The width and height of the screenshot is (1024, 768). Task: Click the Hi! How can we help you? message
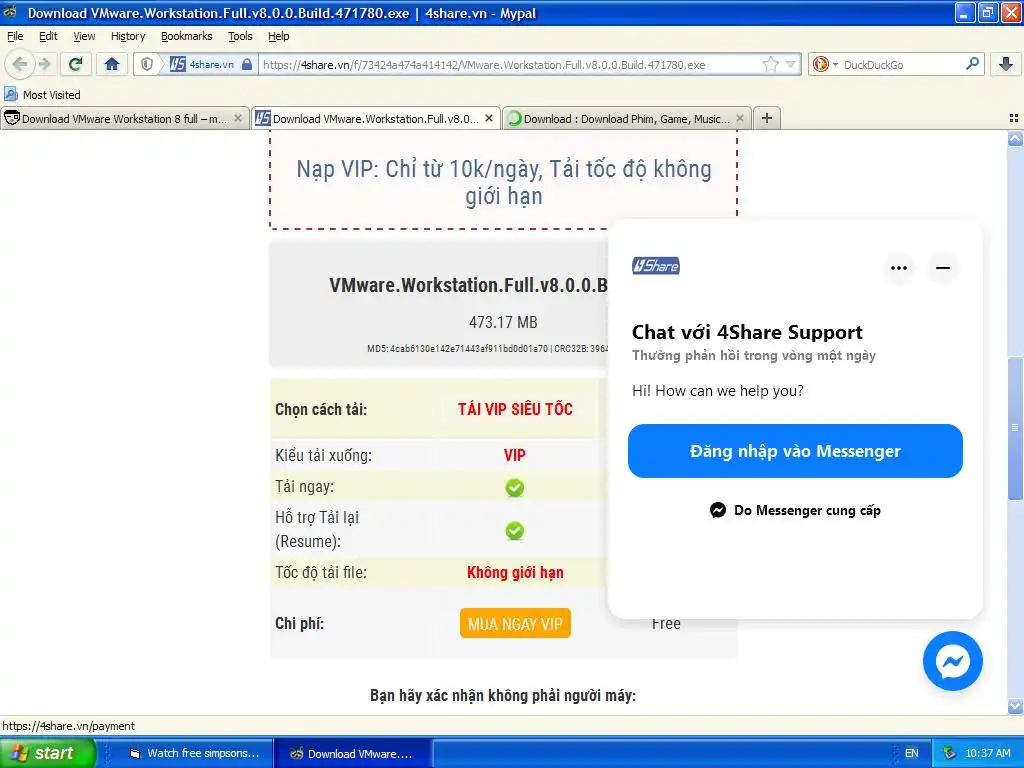(x=718, y=391)
